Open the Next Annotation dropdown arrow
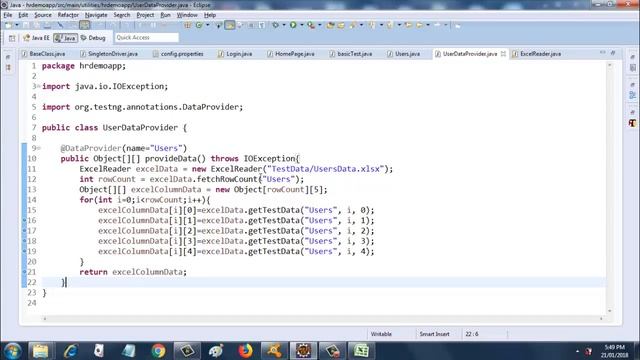The width and height of the screenshot is (640, 360). [381, 25]
